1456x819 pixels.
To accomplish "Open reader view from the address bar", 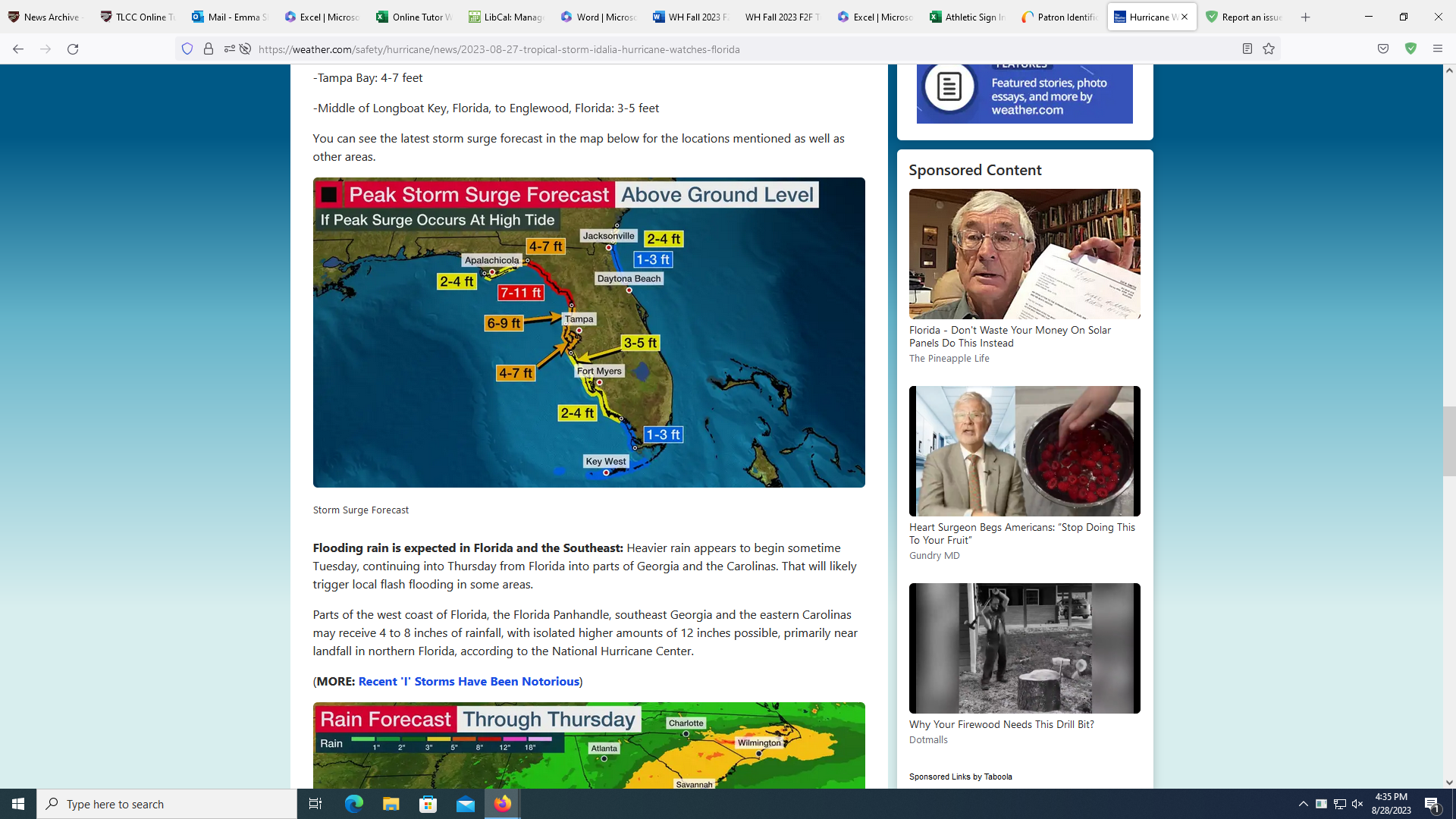I will coord(1247,49).
